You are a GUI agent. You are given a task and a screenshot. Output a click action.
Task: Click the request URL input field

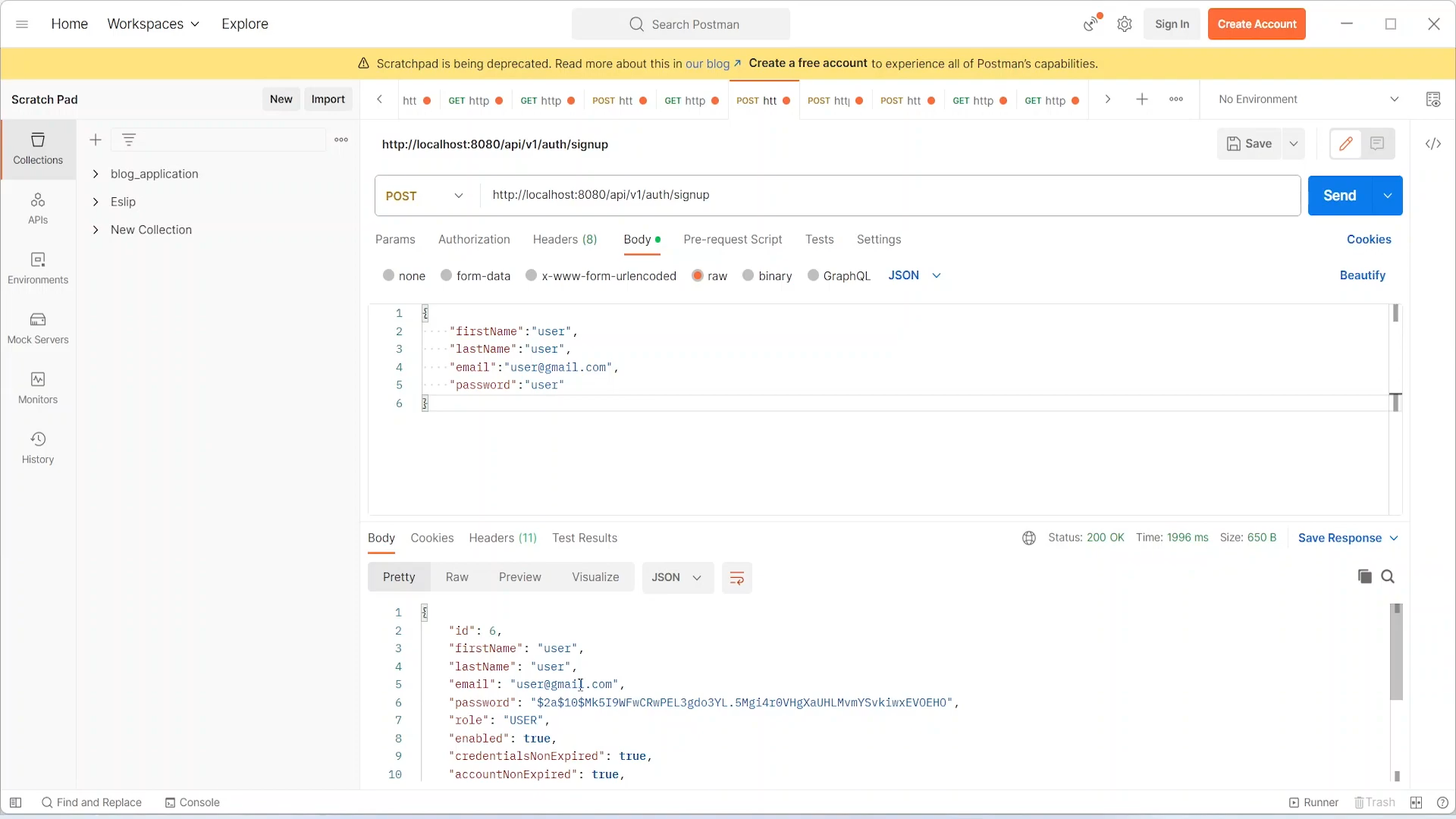890,196
